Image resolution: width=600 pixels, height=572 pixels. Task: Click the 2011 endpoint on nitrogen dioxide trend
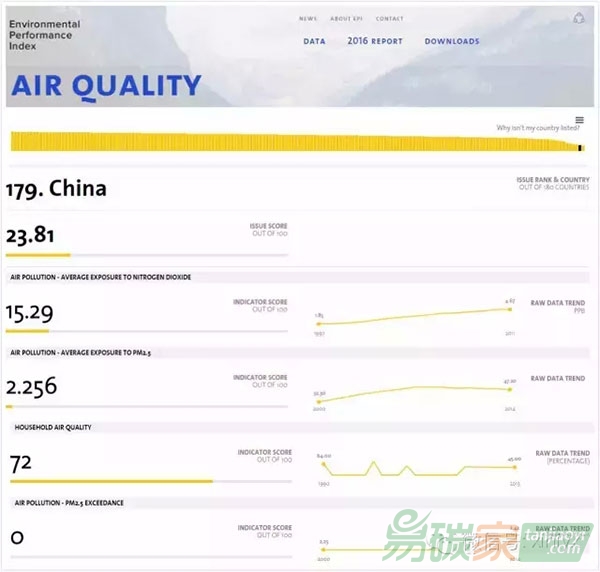pyautogui.click(x=510, y=309)
